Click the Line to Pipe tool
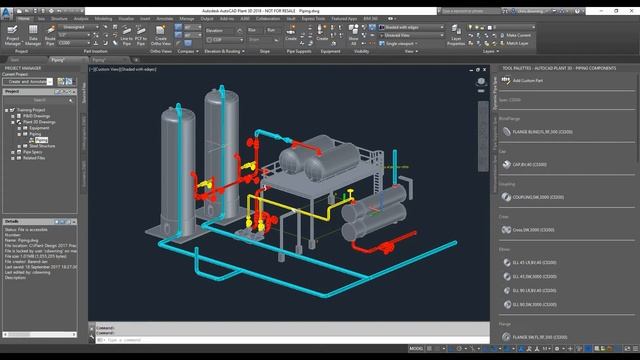 pos(127,35)
